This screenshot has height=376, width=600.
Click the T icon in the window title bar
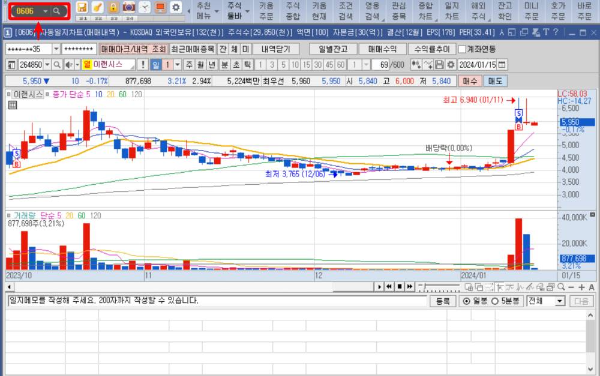546,33
